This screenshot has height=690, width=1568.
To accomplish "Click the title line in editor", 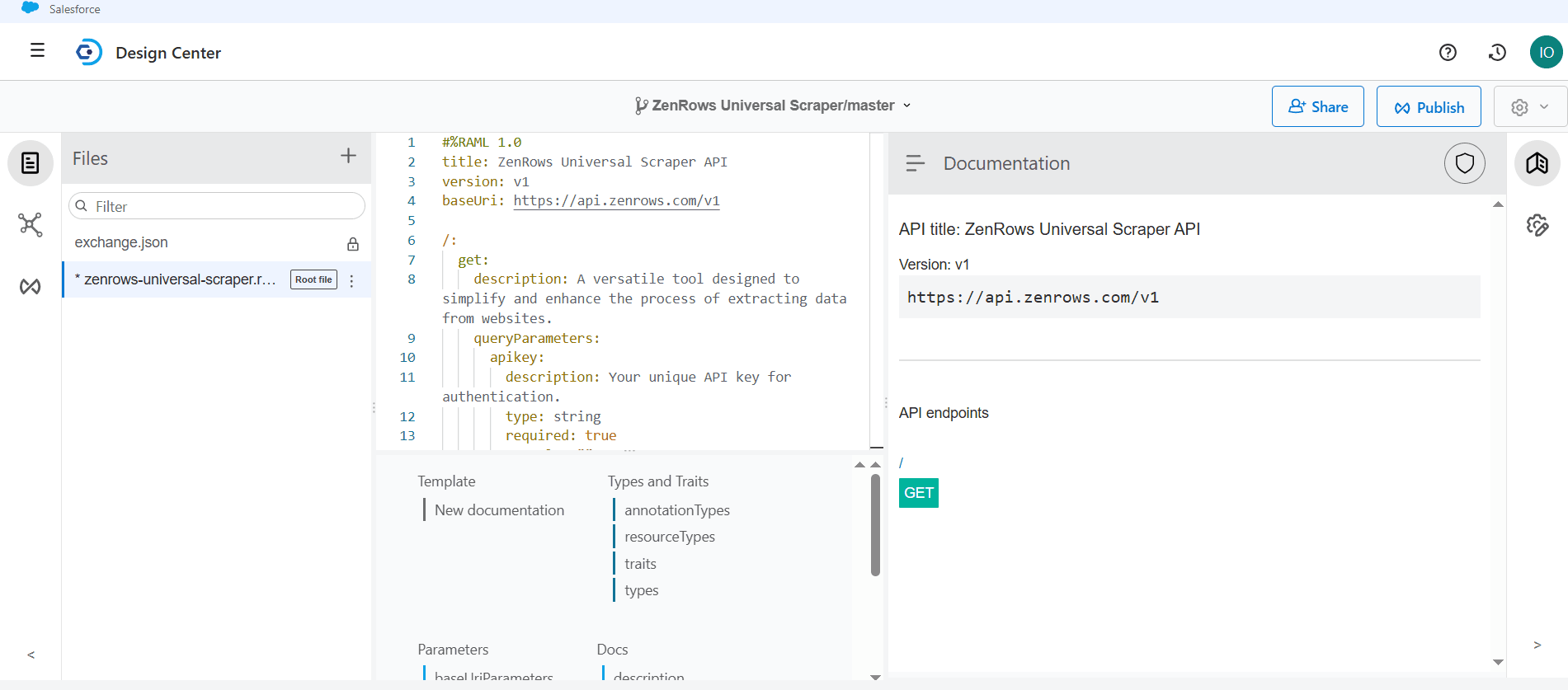I will tap(585, 162).
